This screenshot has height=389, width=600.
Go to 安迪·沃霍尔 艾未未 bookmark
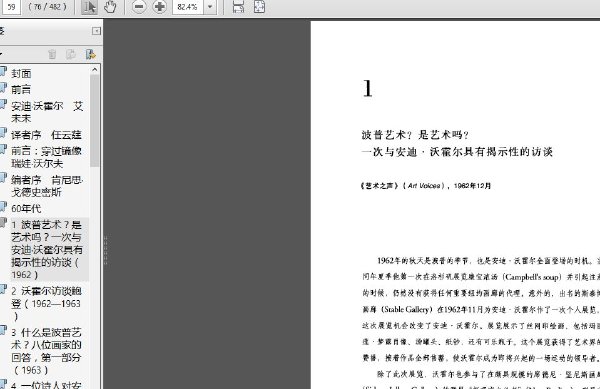(47, 112)
